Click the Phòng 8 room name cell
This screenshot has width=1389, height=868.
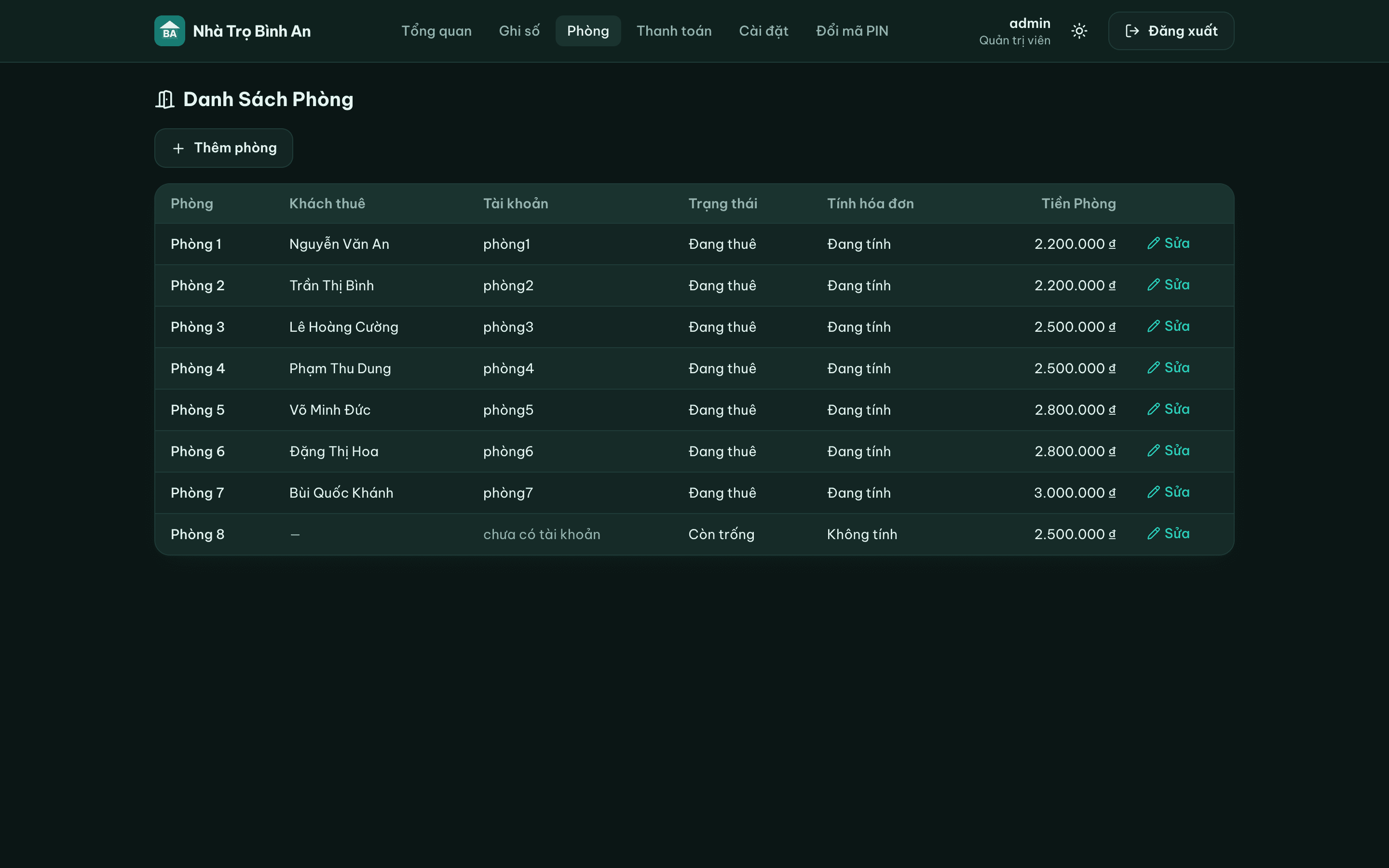[x=197, y=534]
